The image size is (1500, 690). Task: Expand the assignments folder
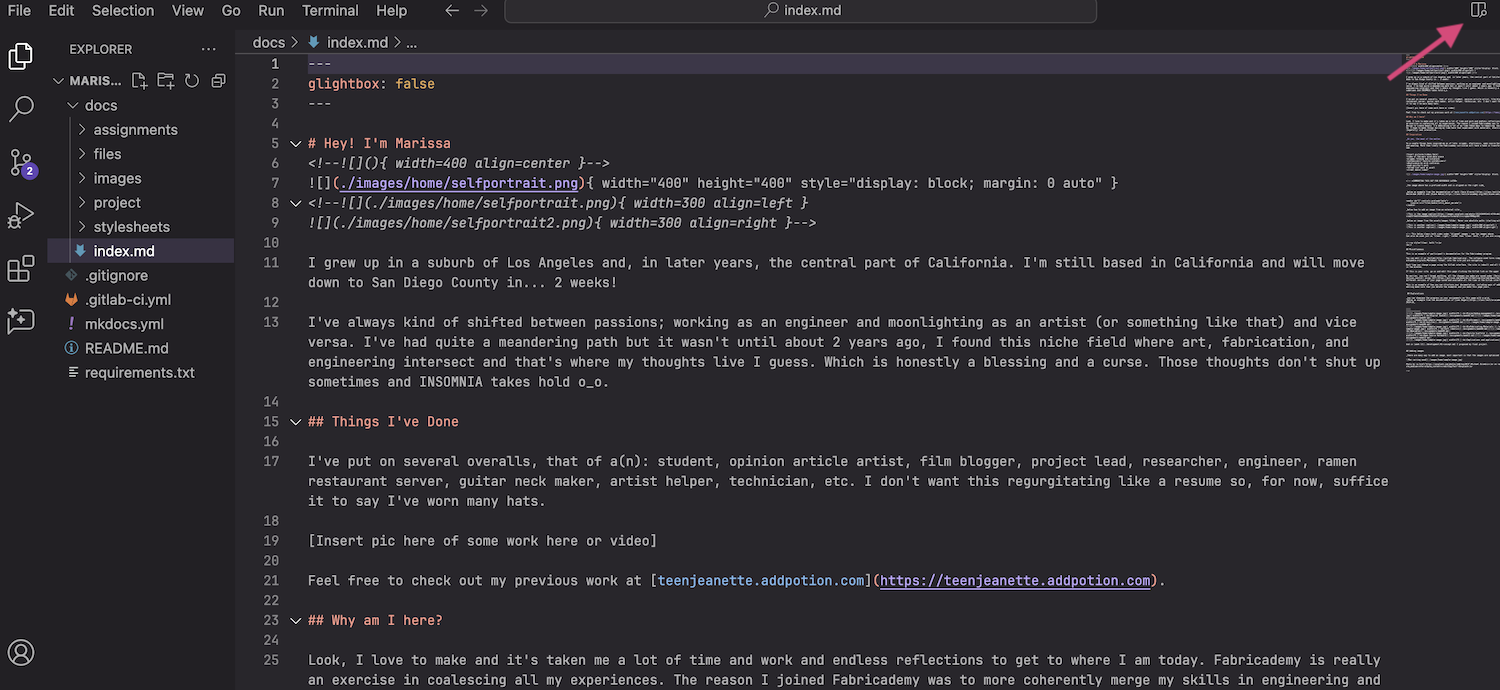tap(135, 130)
